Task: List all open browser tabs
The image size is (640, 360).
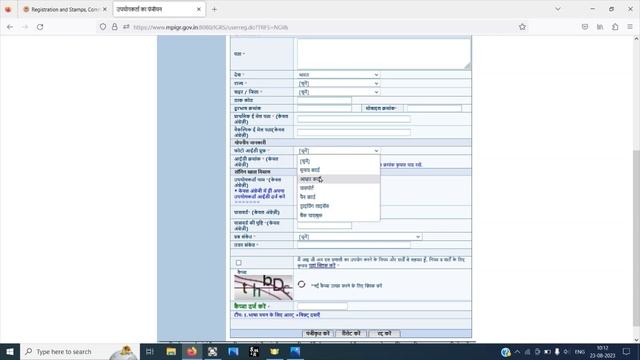Action: tap(558, 9)
